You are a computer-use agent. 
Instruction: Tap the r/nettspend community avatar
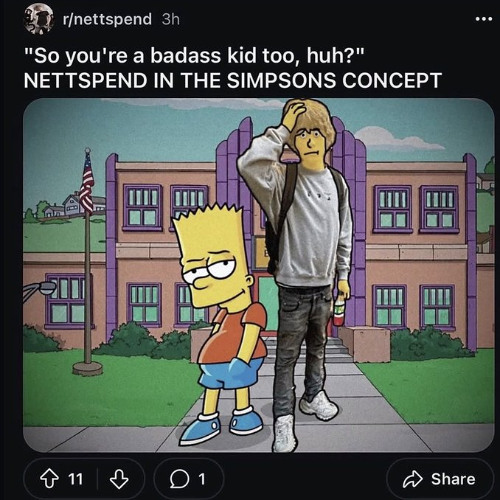39,19
